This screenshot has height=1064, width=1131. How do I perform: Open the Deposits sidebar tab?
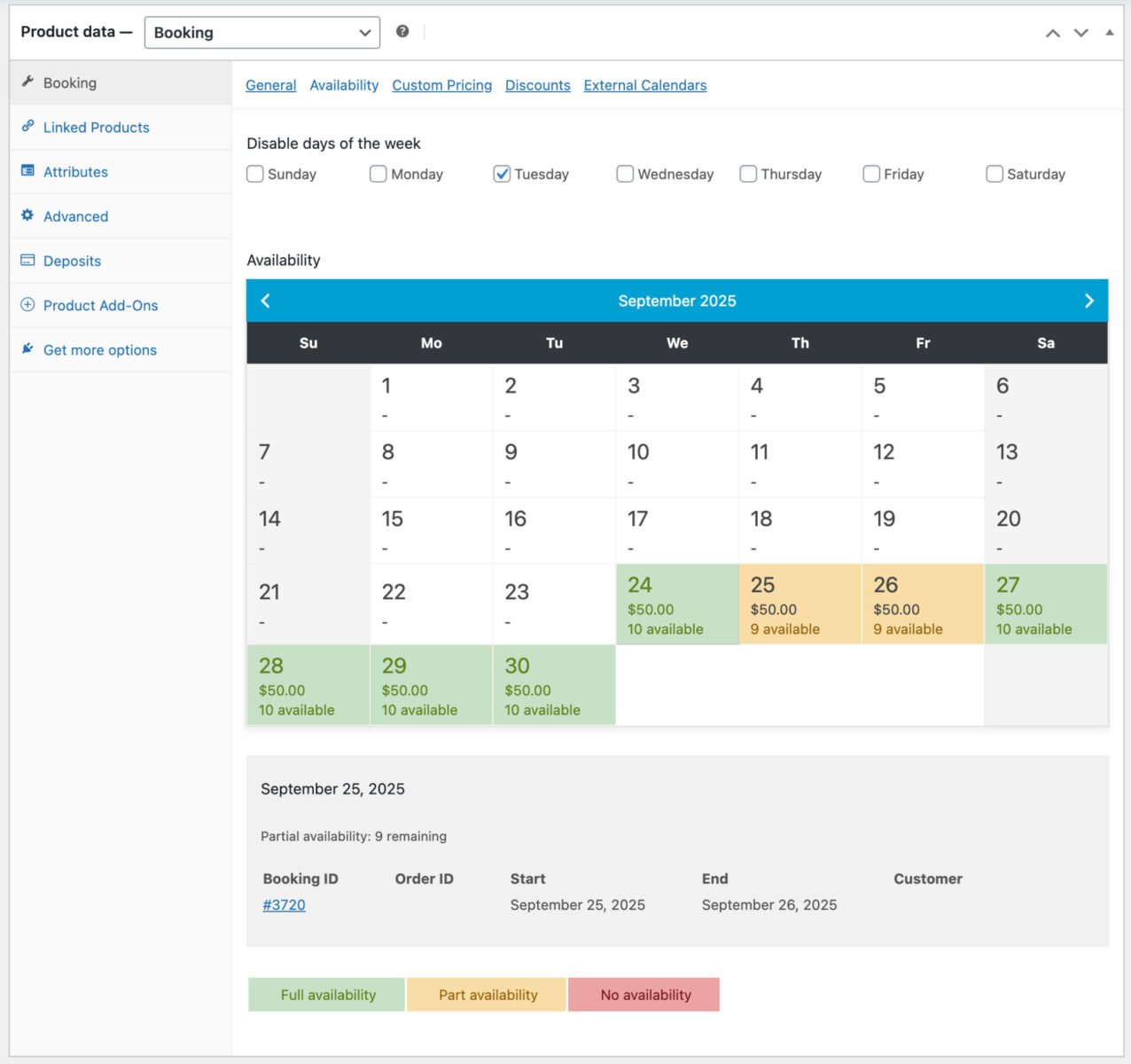[x=121, y=261]
